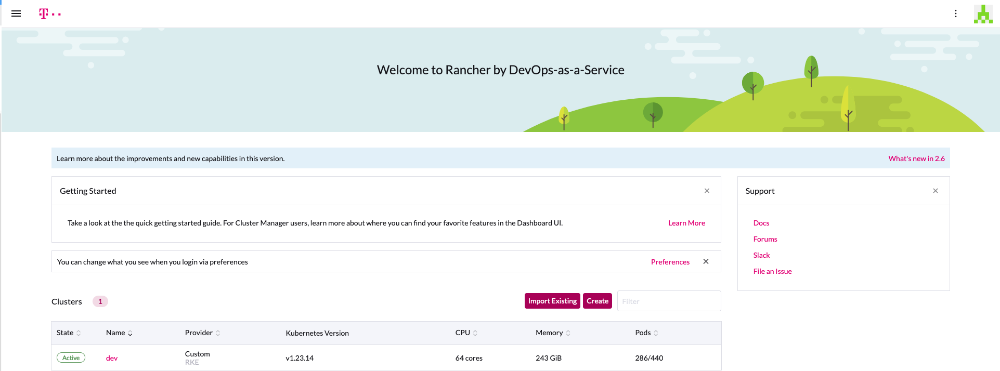
Task: Sort clusters by State column
Action: click(69, 333)
